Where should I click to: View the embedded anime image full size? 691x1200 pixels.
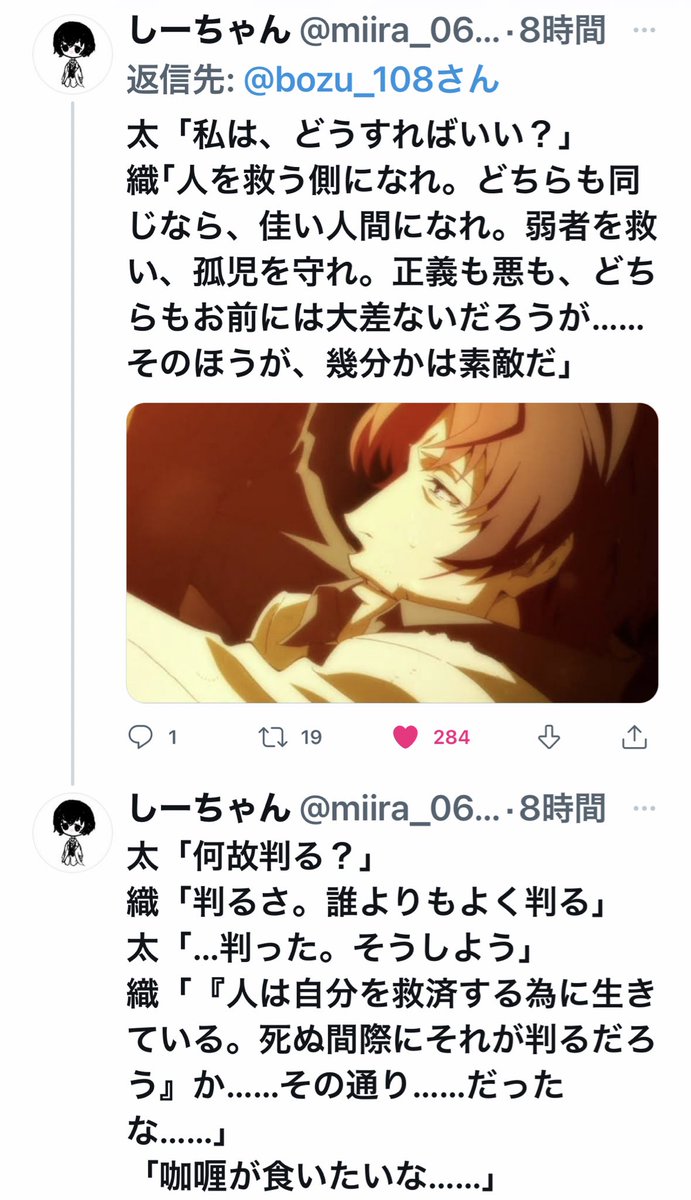(x=392, y=553)
